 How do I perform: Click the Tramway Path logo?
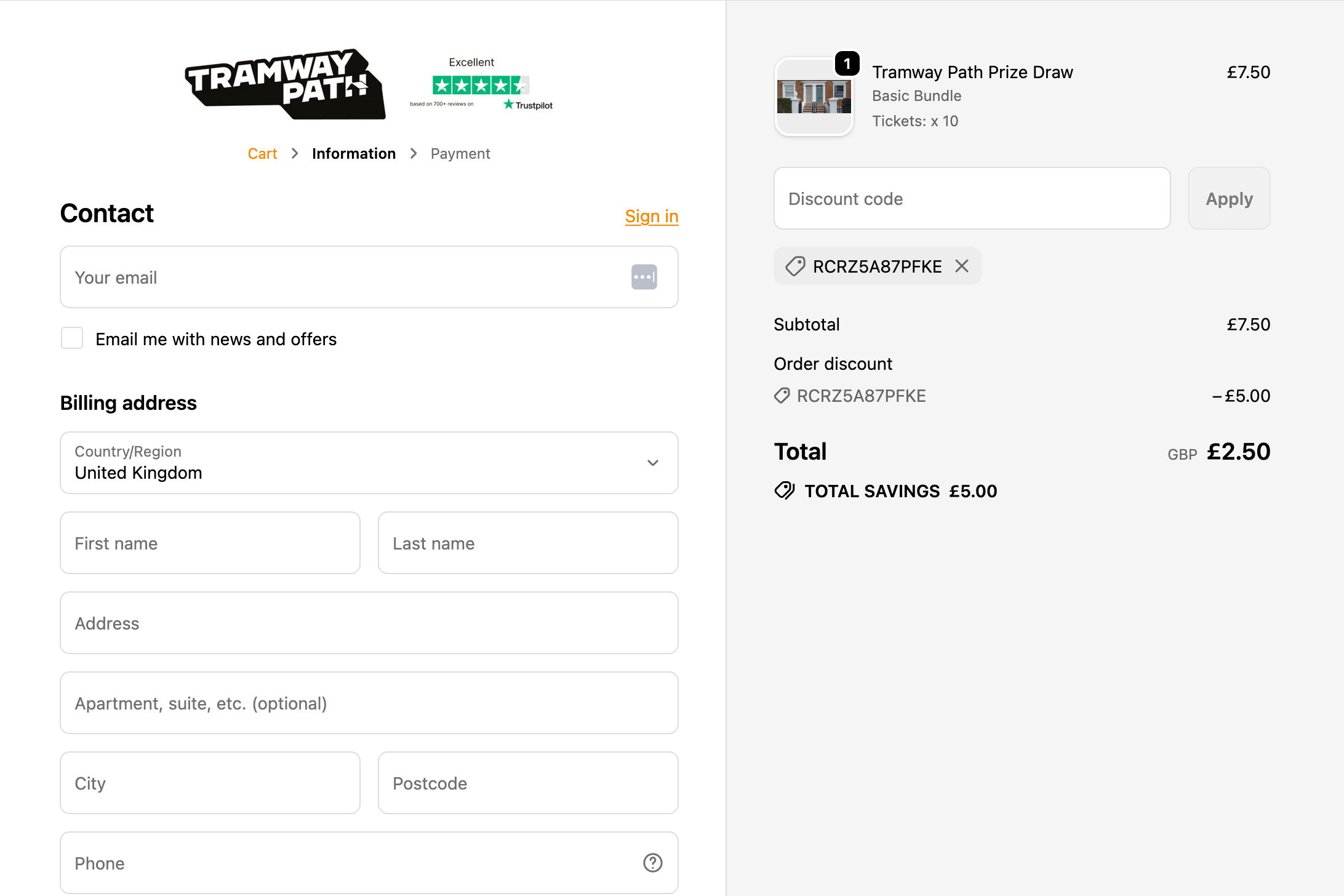pyautogui.click(x=284, y=84)
